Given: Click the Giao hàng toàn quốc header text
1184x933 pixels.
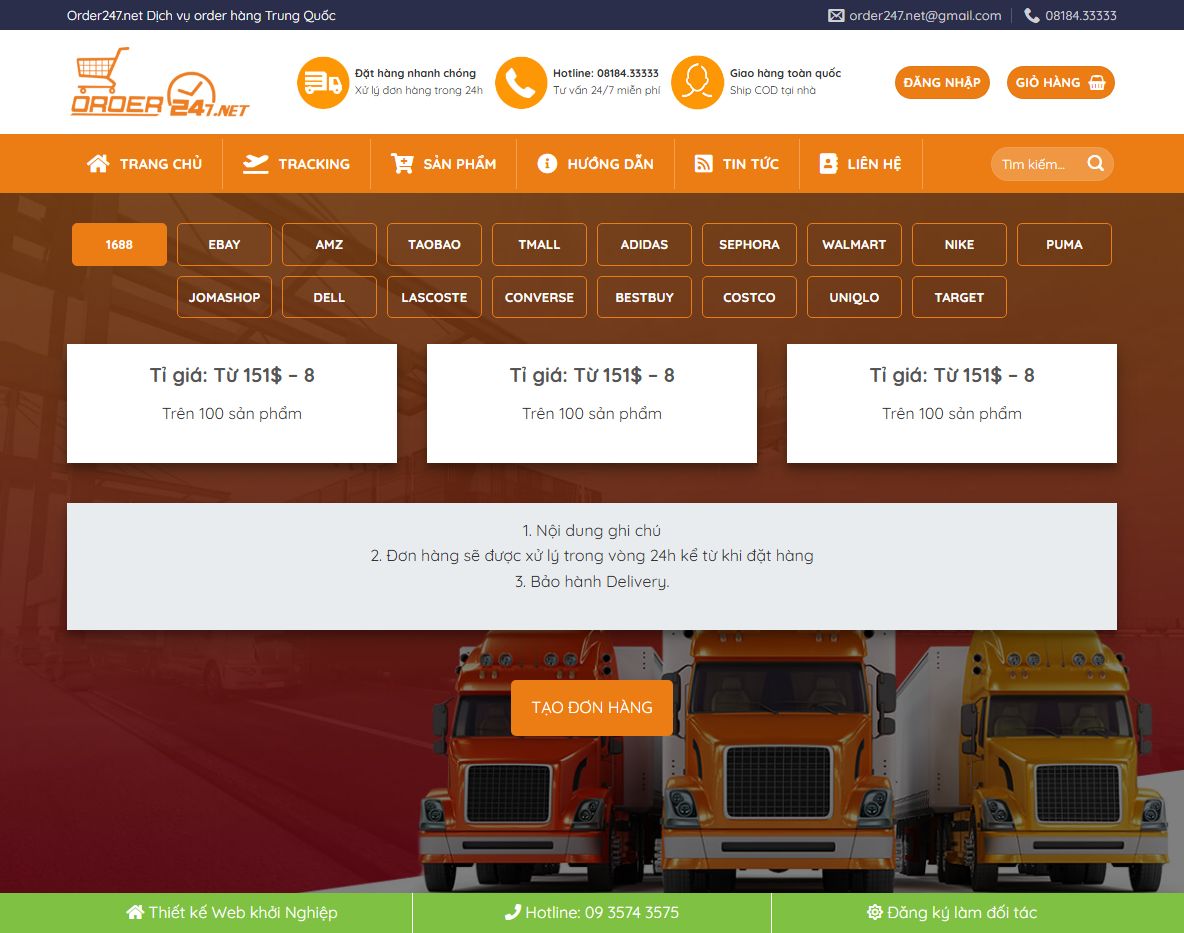Looking at the screenshot, I should 785,73.
